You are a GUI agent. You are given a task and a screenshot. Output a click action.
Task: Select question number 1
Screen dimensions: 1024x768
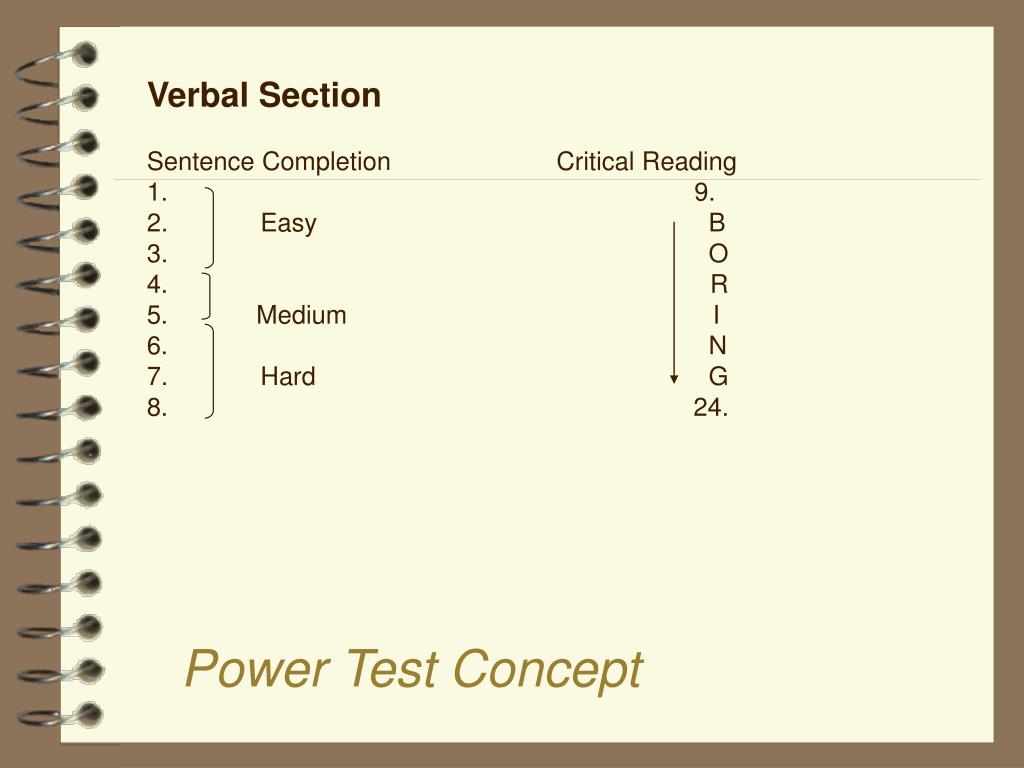[x=157, y=193]
